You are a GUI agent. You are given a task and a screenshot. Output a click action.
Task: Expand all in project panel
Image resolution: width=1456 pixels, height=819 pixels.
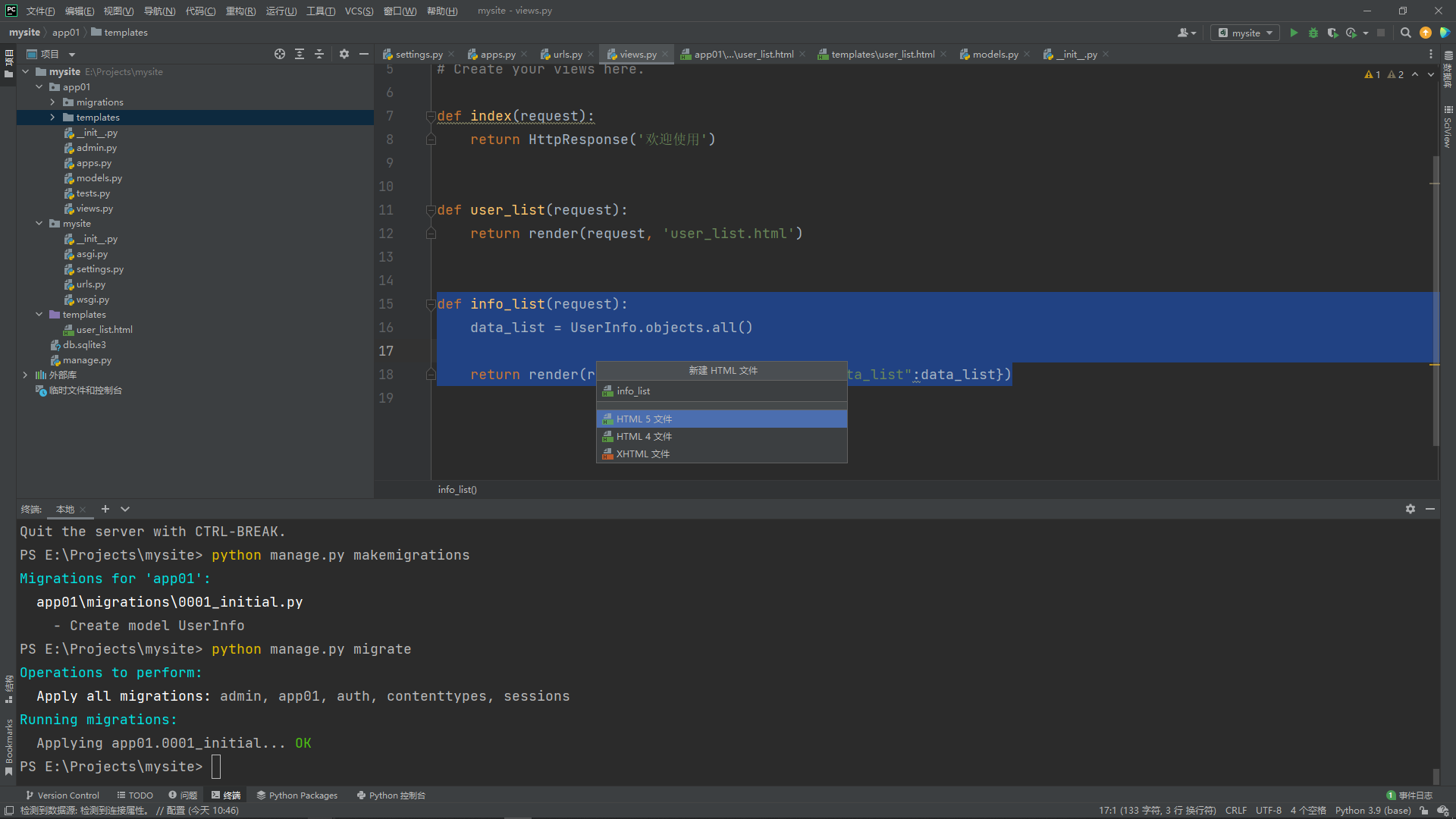300,54
